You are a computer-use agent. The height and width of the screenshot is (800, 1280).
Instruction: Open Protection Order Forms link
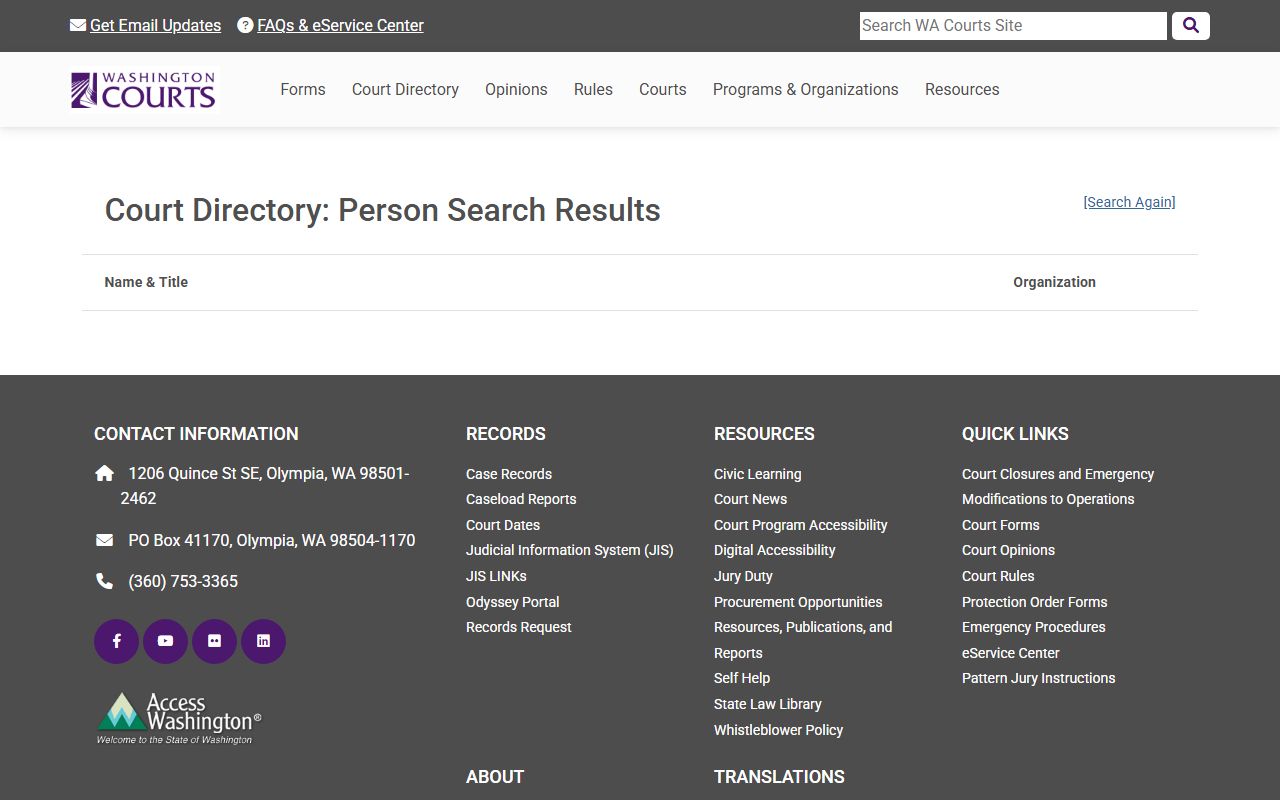1035,602
